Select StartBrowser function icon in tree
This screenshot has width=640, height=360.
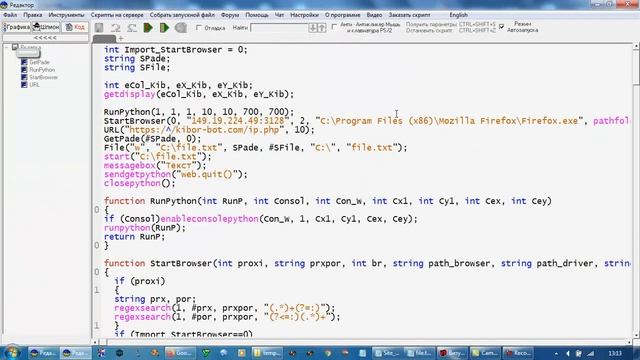pos(24,77)
